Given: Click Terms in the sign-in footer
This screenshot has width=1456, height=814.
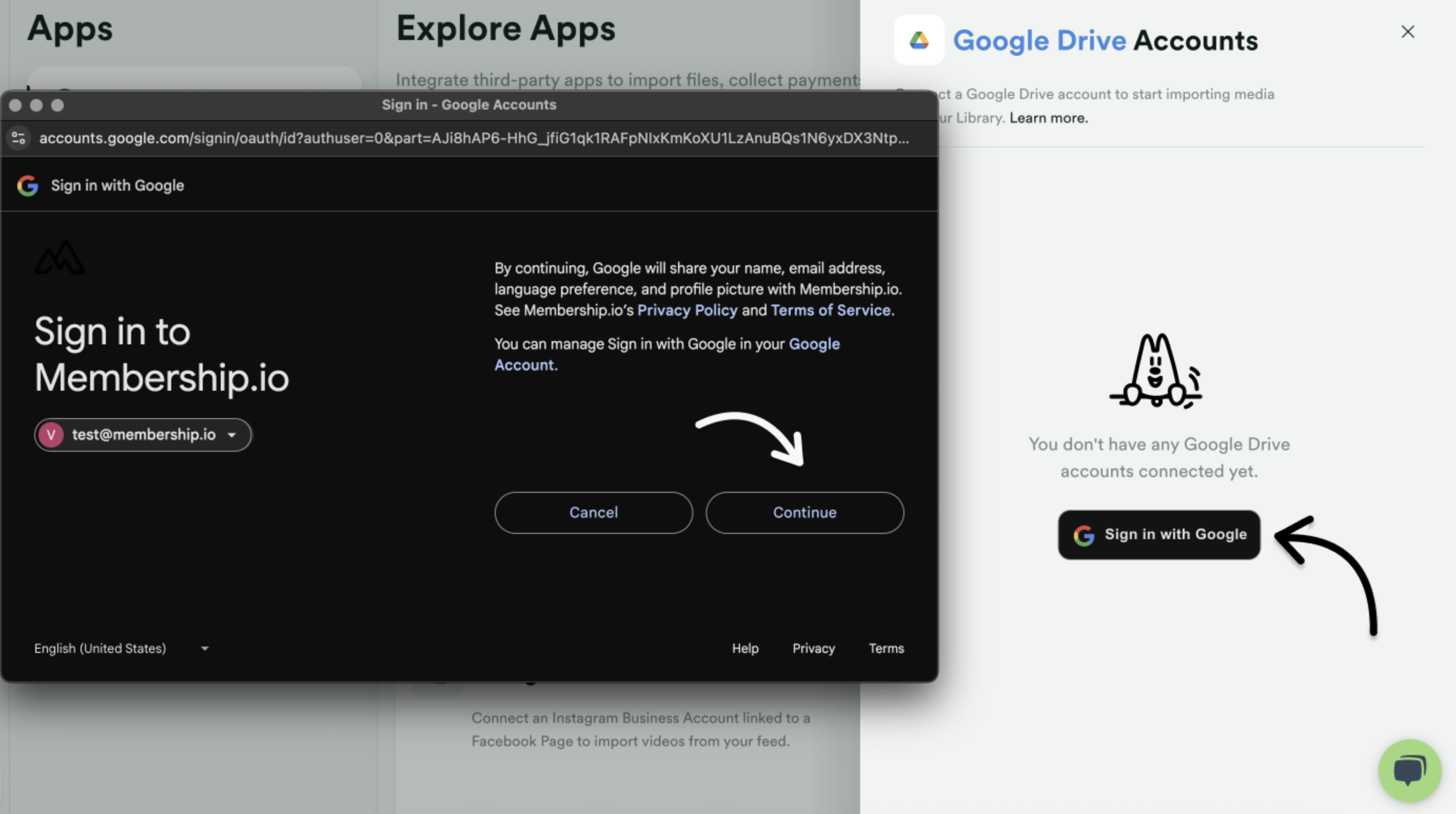Looking at the screenshot, I should [x=886, y=648].
